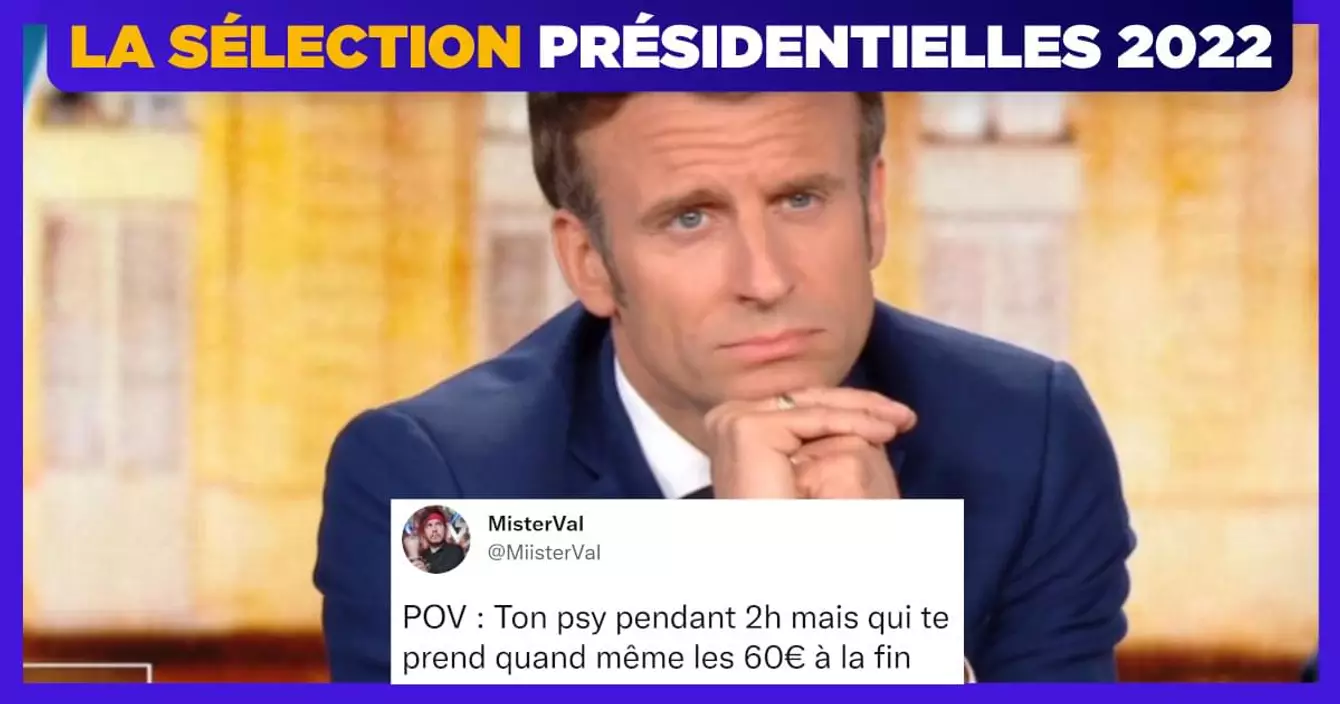Viewport: 1340px width, 704px height.
Task: Click the purple frame border at the bottom
Action: point(670,694)
